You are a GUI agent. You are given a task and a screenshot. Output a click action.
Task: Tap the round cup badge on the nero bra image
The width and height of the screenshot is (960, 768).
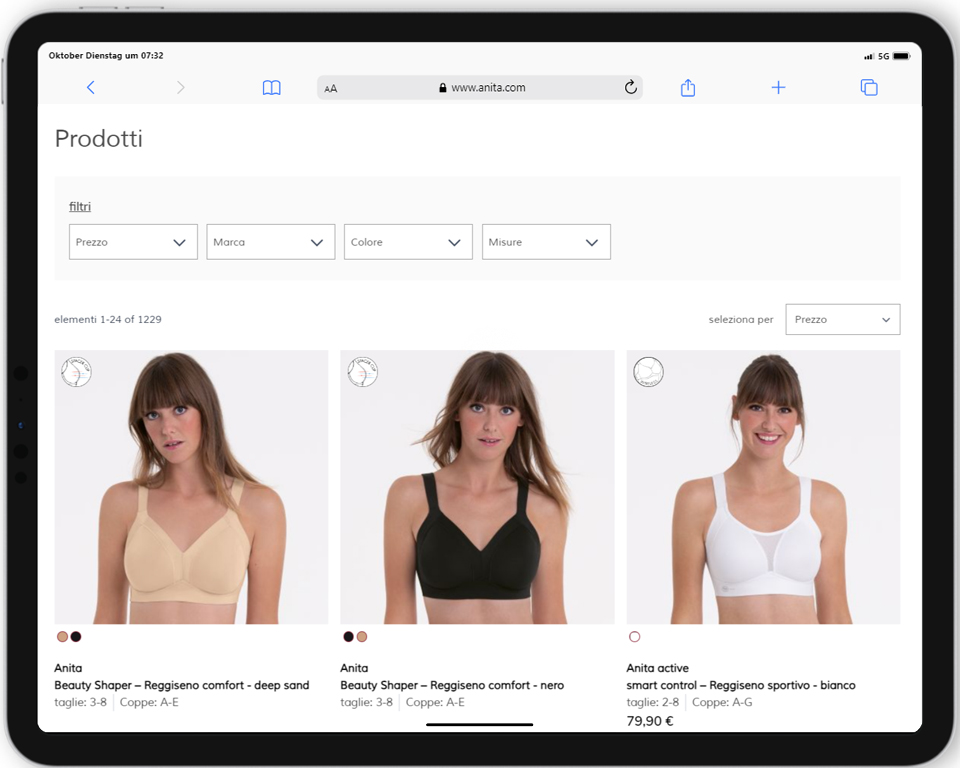coord(362,372)
